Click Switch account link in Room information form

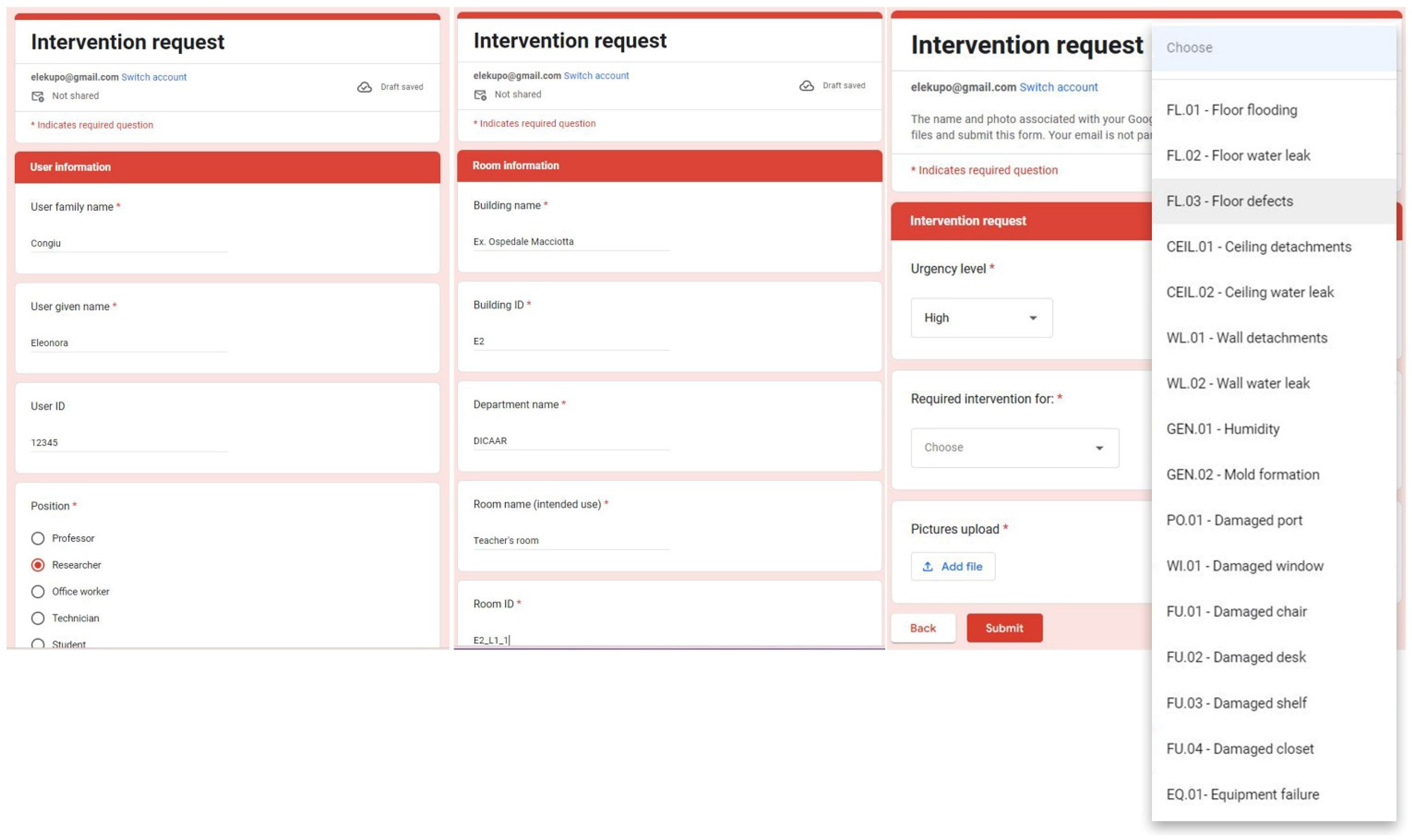pos(596,76)
